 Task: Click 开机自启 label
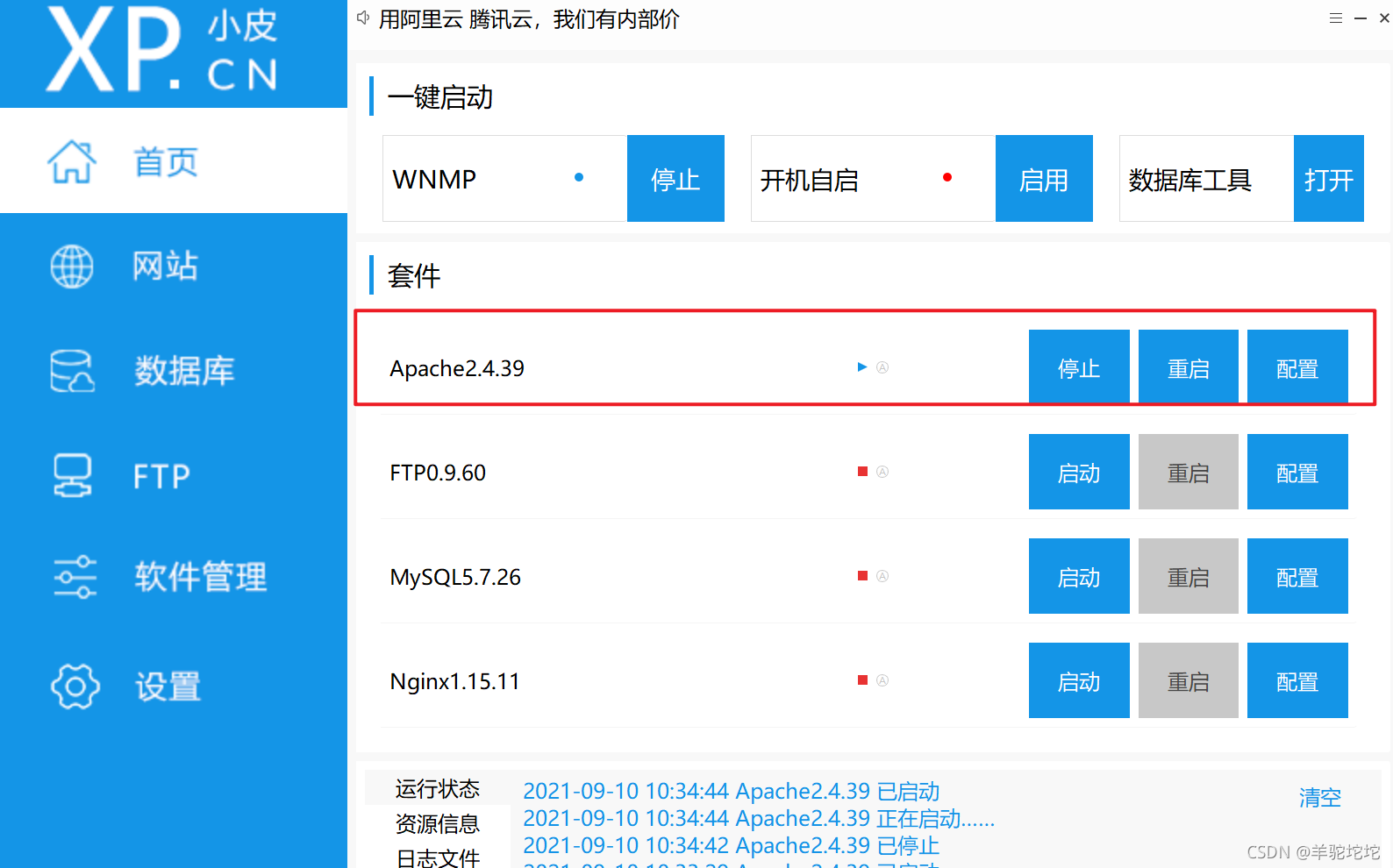(x=809, y=180)
